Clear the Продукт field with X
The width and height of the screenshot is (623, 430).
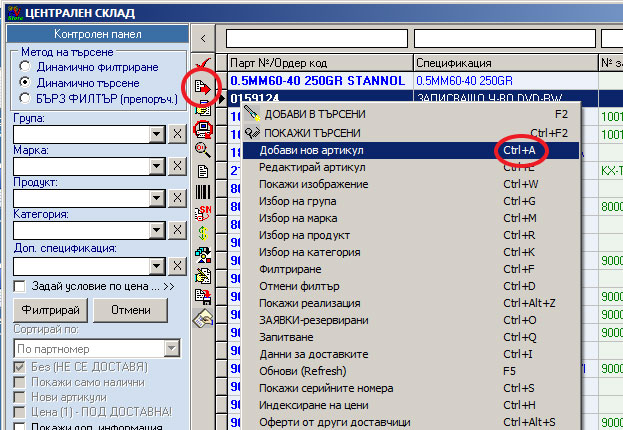(x=177, y=198)
